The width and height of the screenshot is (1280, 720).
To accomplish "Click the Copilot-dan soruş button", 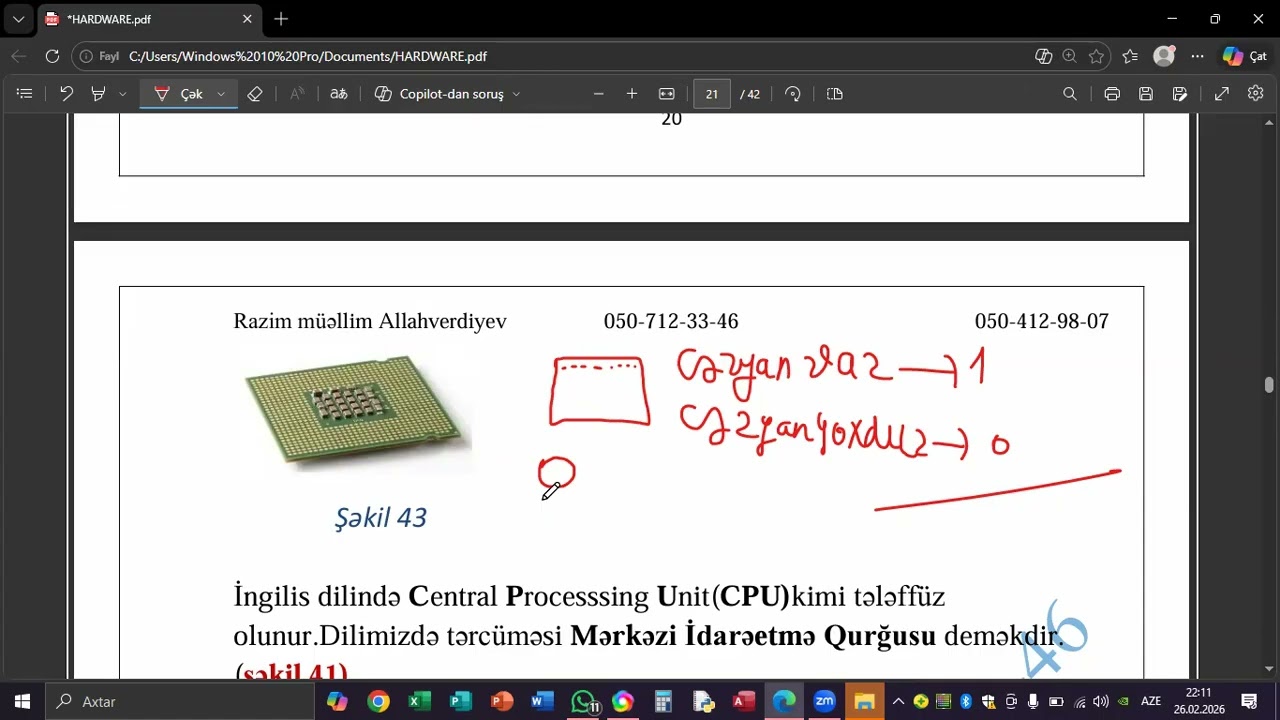I will point(439,94).
